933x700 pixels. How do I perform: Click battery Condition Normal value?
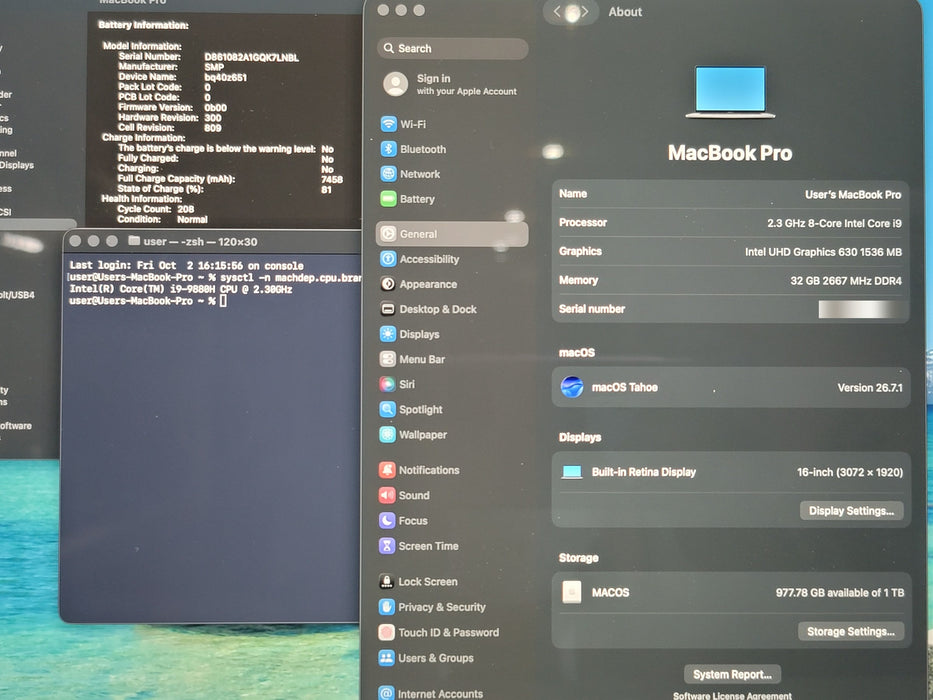tap(192, 219)
